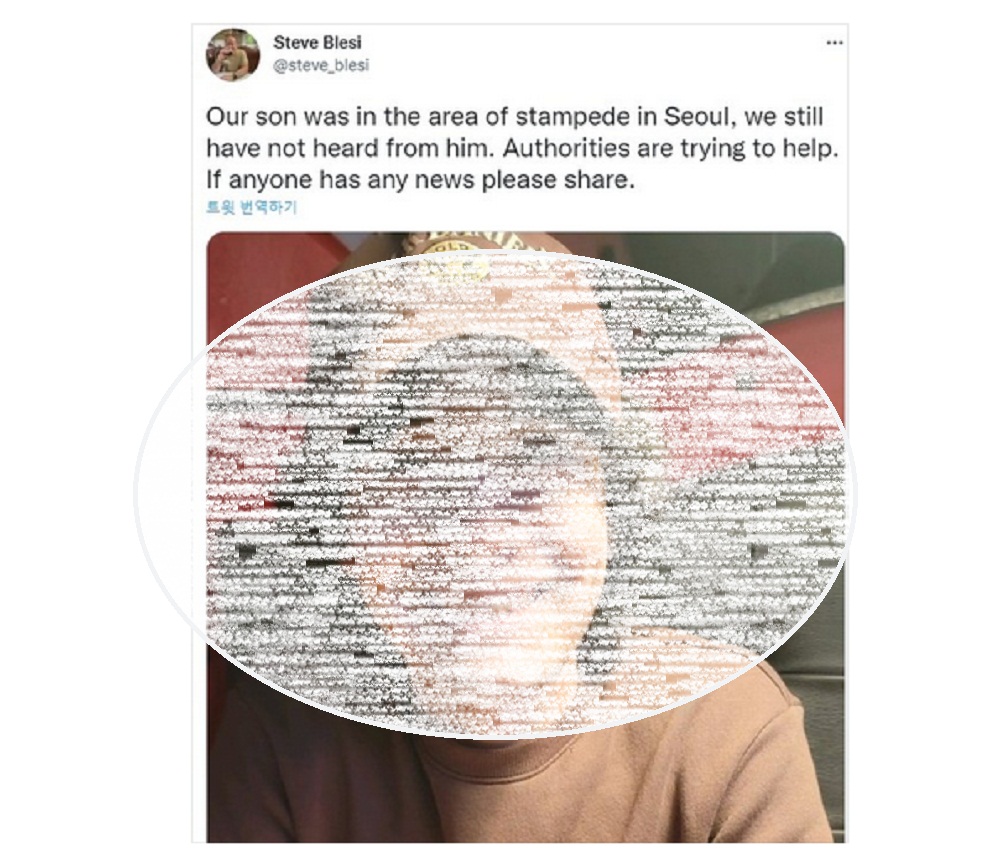Open the three-dot more options menu
The image size is (1000, 855).
pos(834,43)
